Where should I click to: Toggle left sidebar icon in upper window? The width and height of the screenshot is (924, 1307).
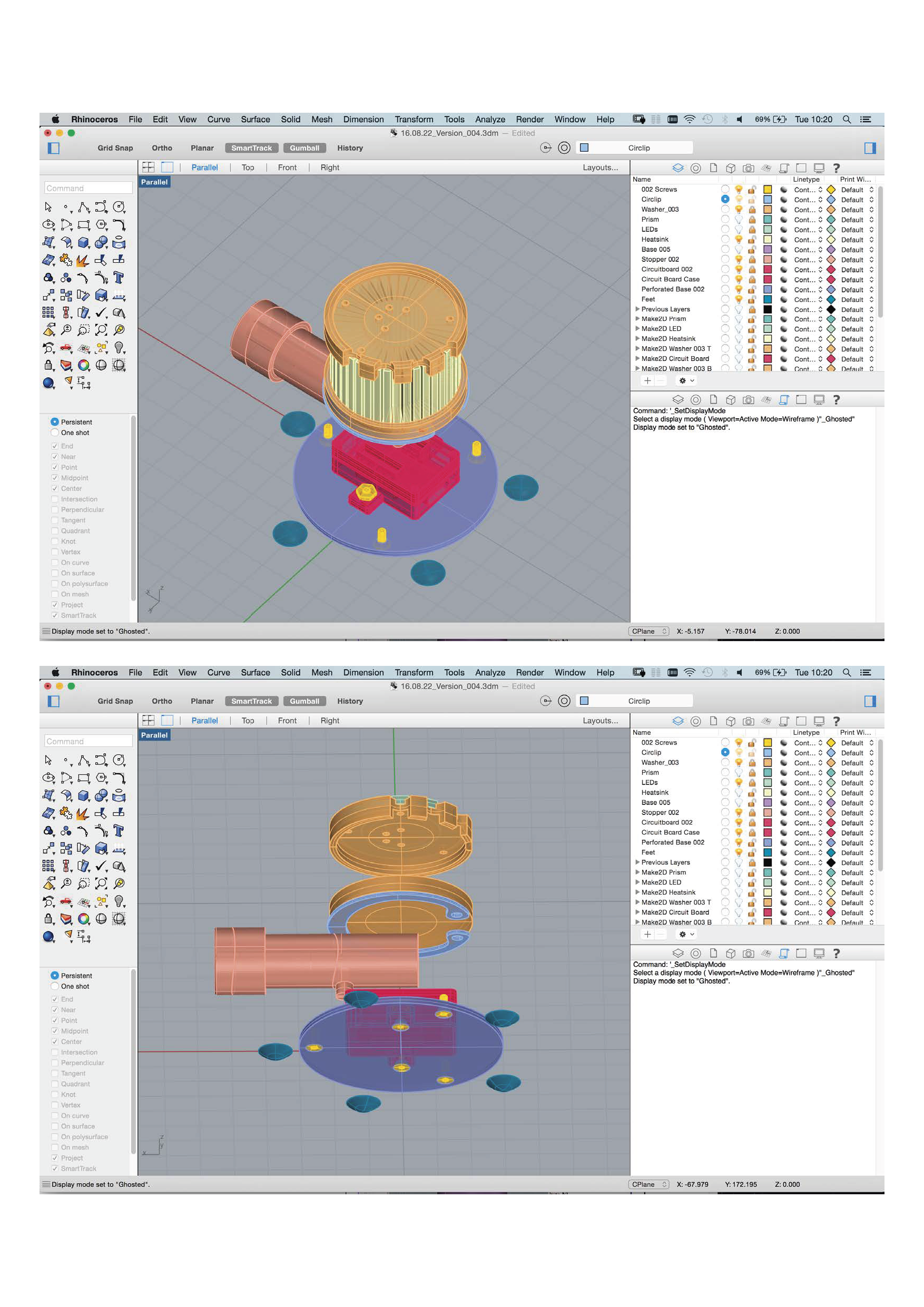coord(54,148)
